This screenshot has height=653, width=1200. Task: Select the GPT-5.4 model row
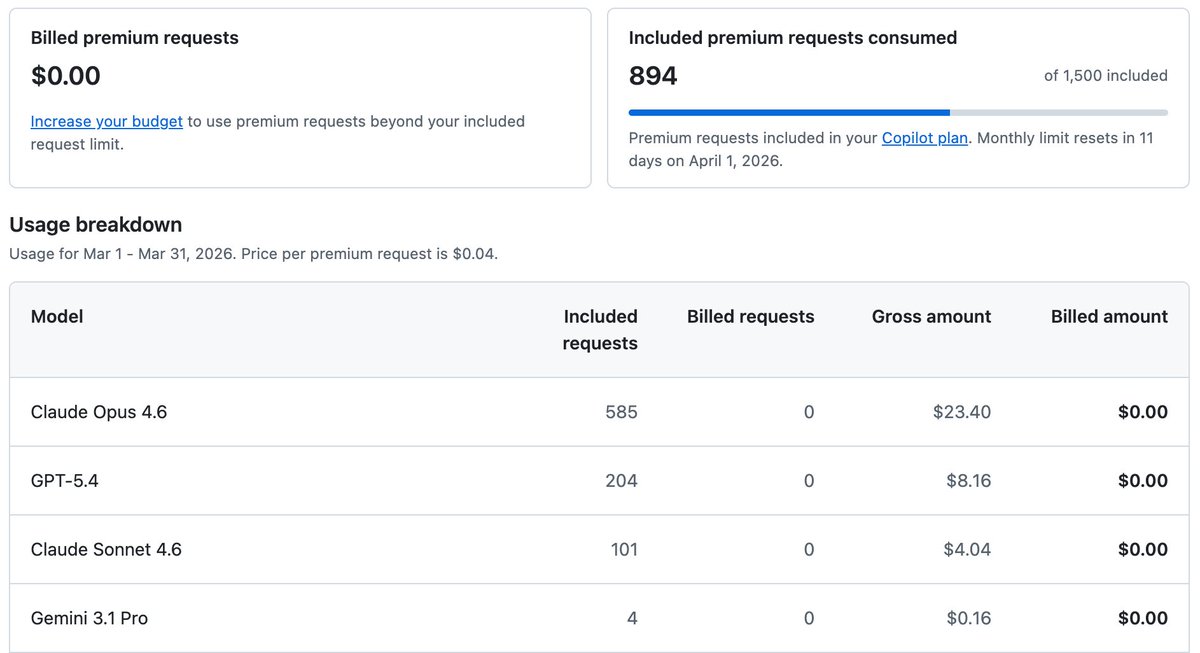click(x=65, y=481)
